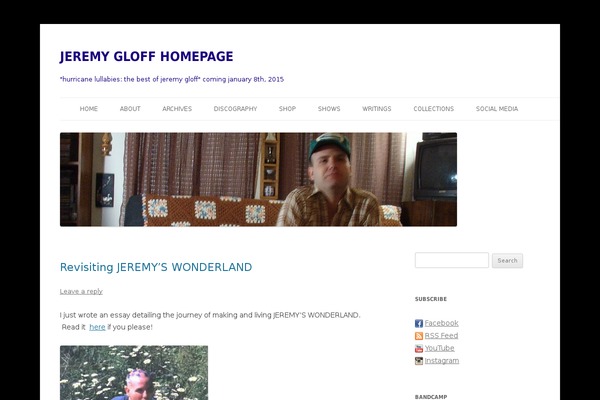Image resolution: width=600 pixels, height=400 pixels.
Task: Open the Social Media menu item
Action: point(497,109)
